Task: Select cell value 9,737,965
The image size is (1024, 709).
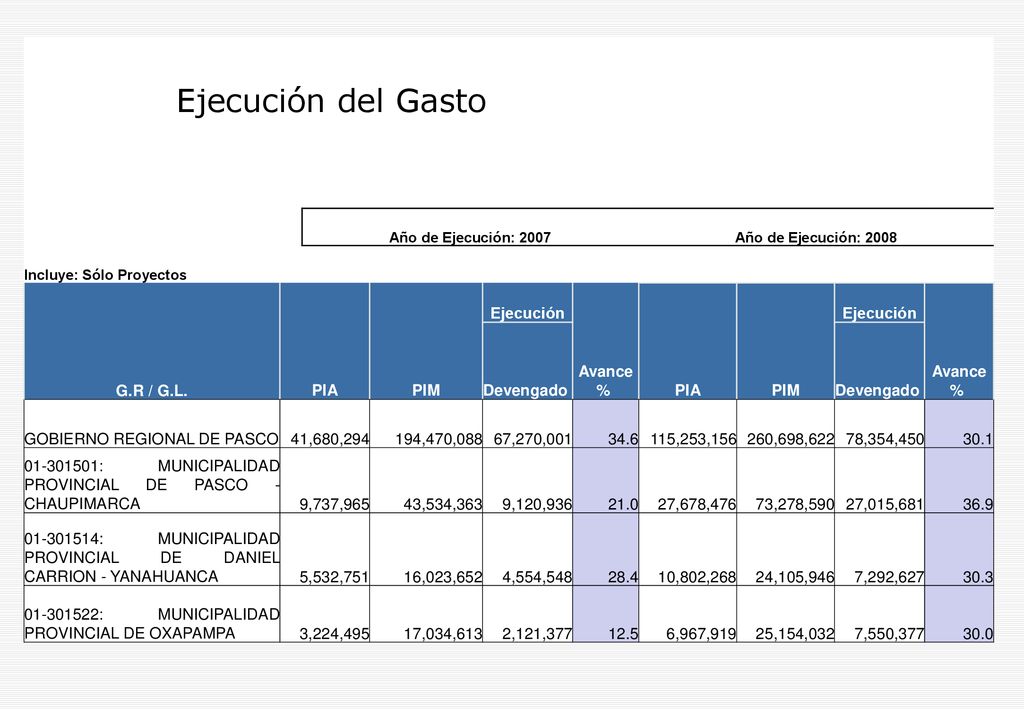Action: (334, 505)
